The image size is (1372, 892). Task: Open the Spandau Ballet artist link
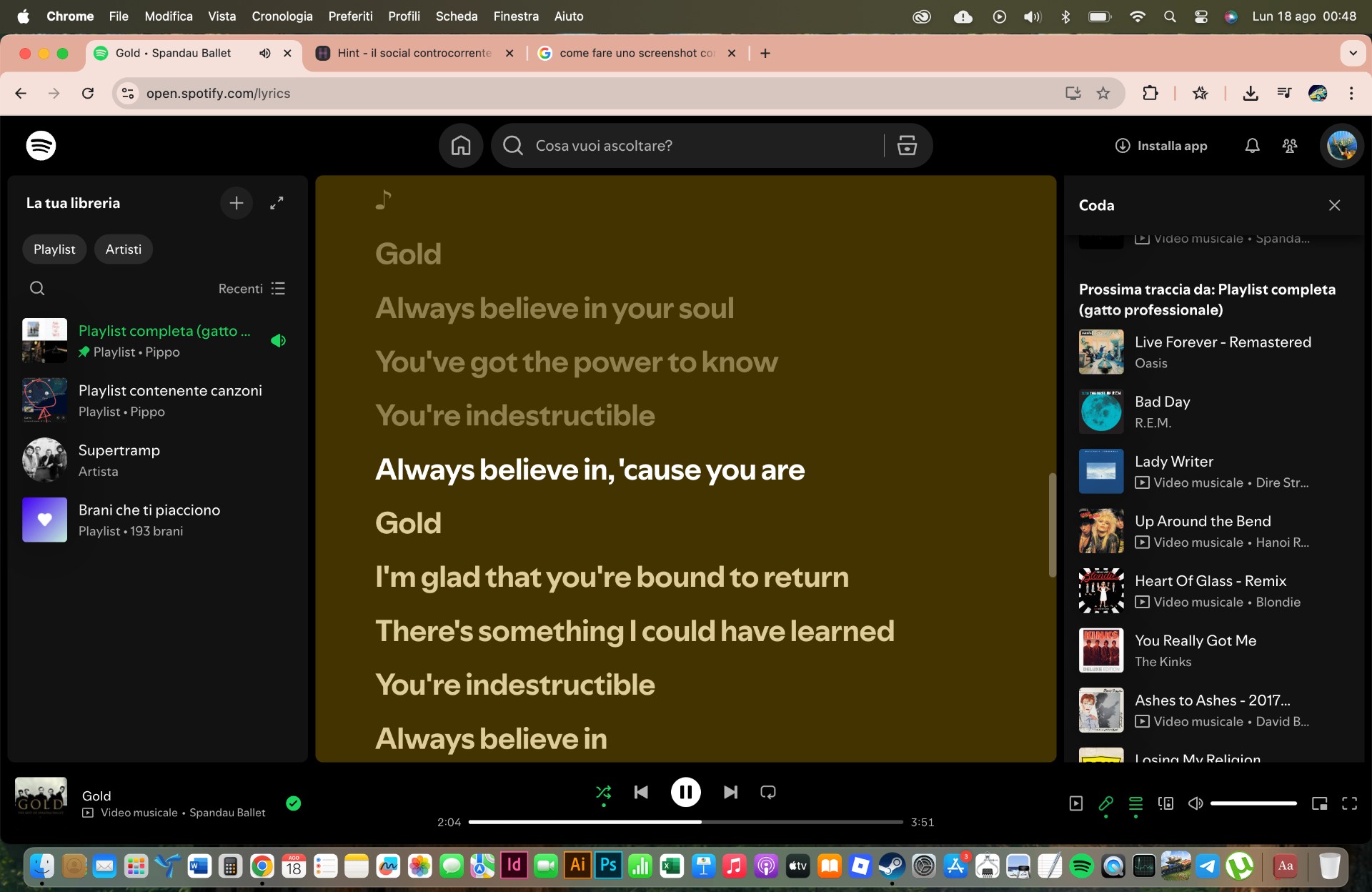pyautogui.click(x=227, y=813)
